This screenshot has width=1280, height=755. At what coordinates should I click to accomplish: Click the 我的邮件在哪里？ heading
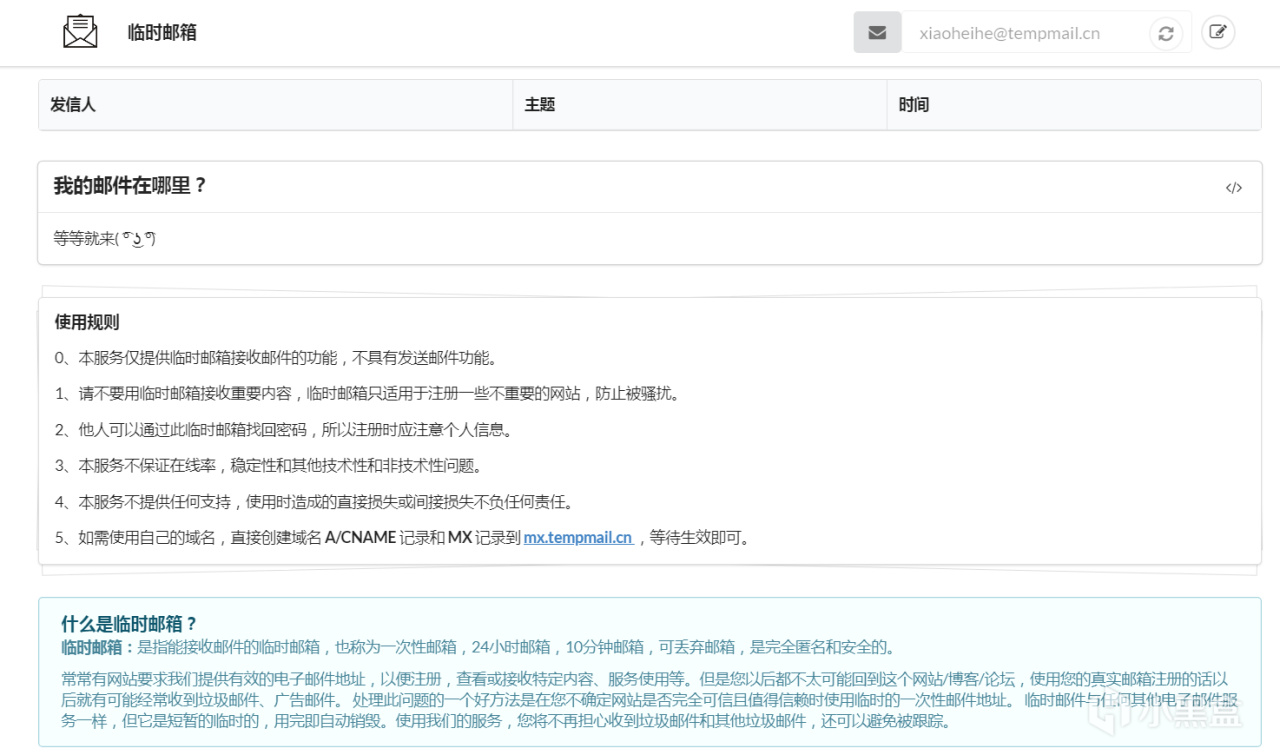tap(130, 186)
